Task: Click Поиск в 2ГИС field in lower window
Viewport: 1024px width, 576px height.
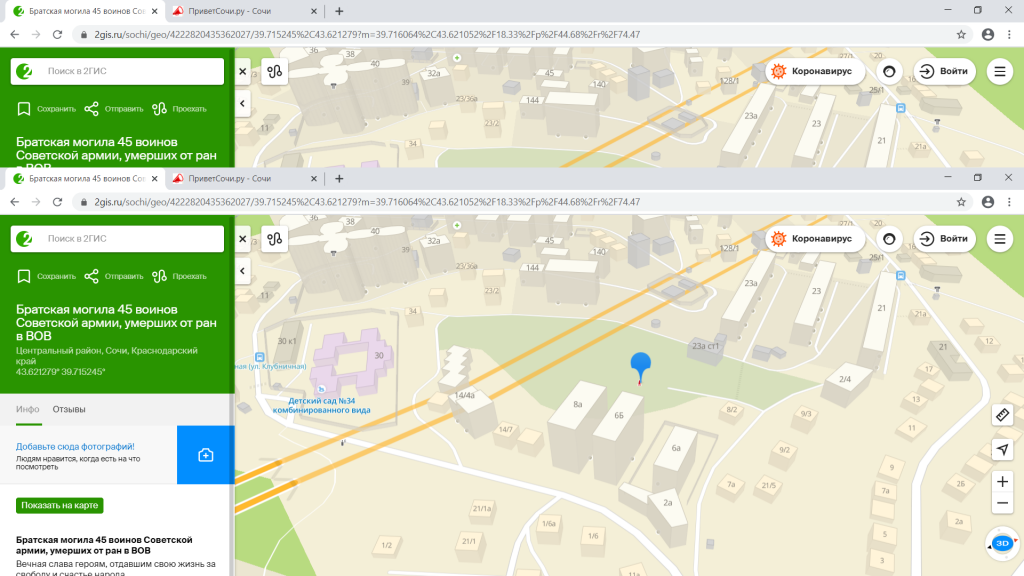Action: (128, 239)
